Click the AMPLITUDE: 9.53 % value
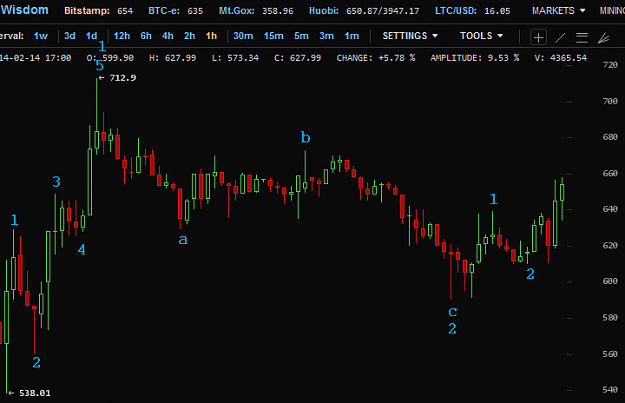 pos(474,58)
